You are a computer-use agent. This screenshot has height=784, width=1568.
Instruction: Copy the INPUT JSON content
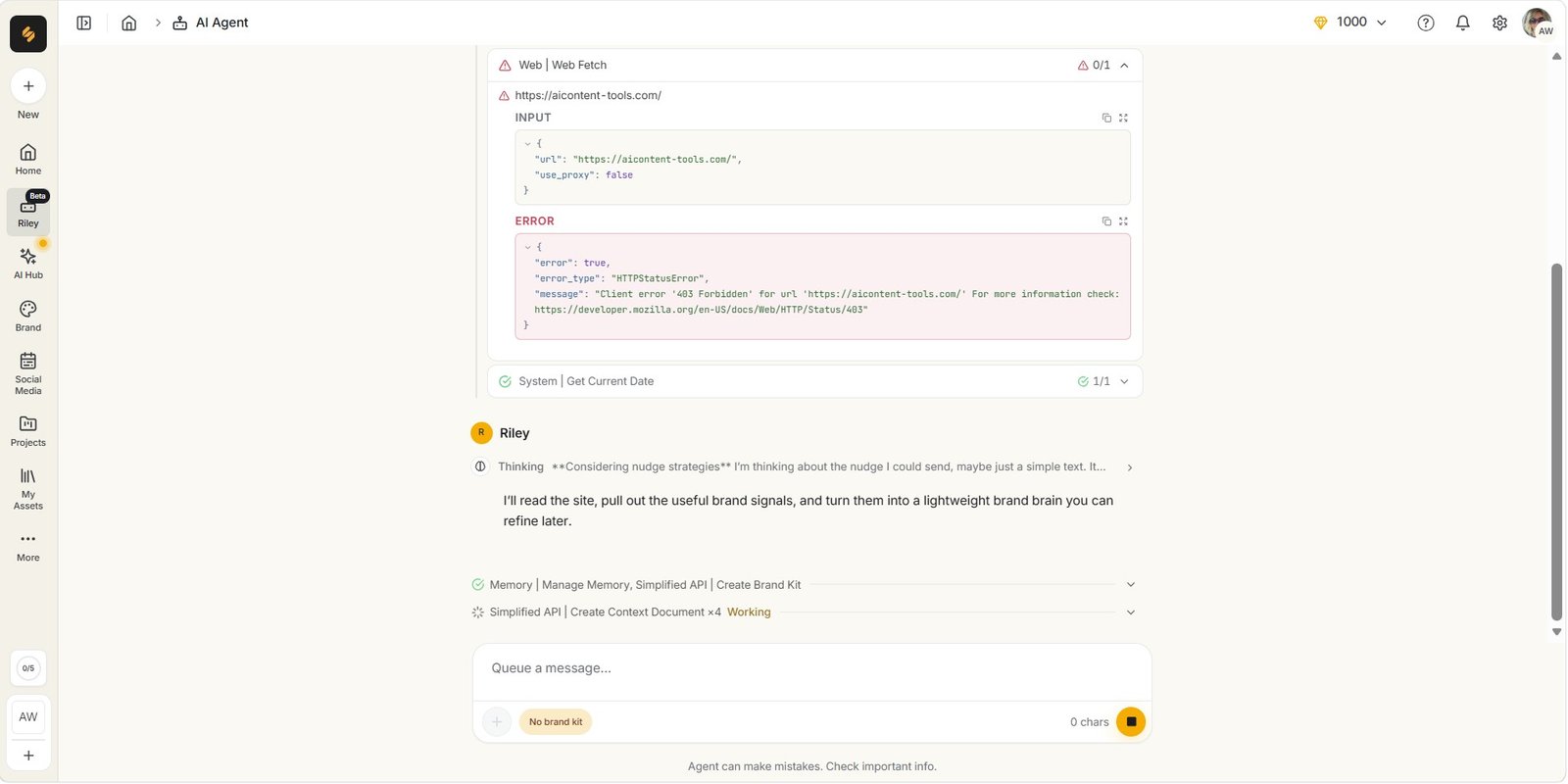click(x=1106, y=118)
